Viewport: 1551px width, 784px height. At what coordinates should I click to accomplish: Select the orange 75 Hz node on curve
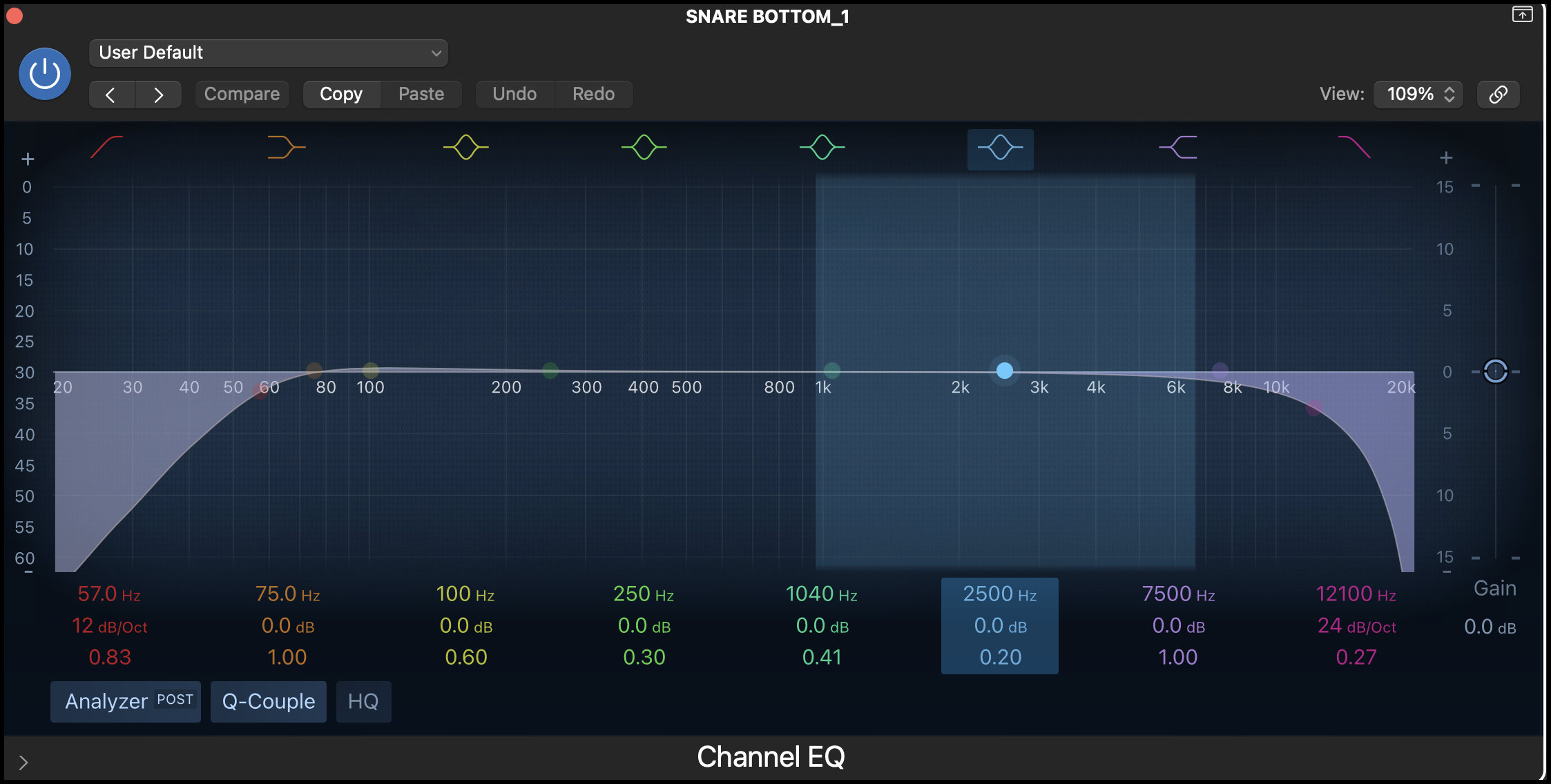(314, 371)
